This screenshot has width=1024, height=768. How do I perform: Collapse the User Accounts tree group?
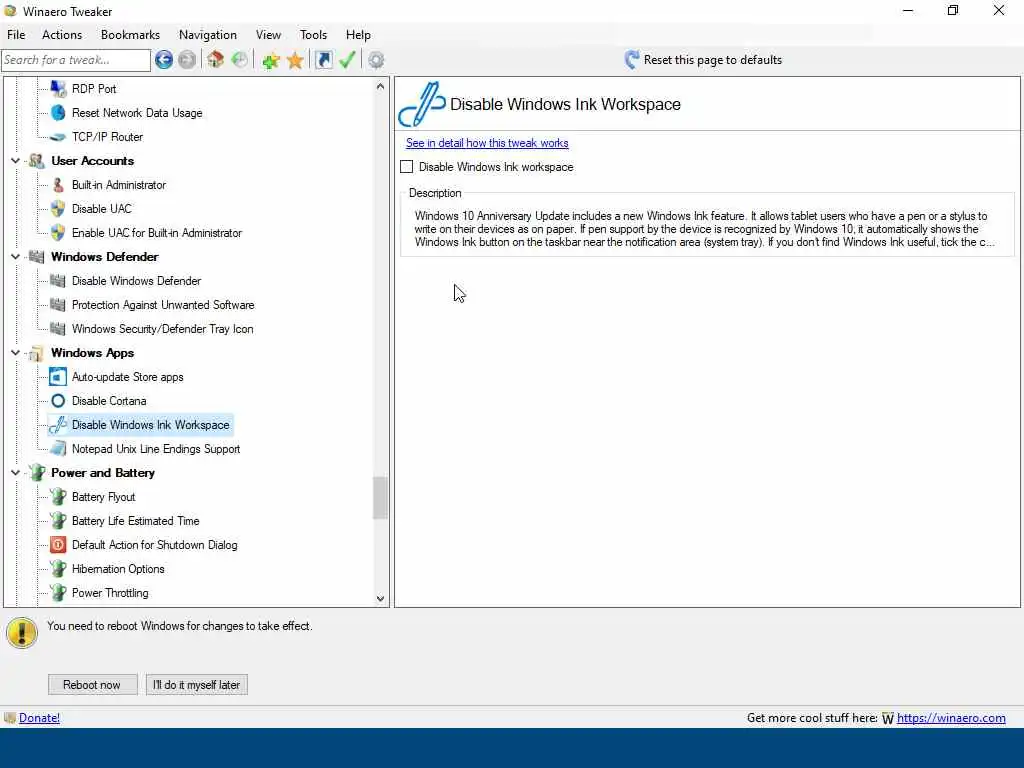(x=15, y=161)
